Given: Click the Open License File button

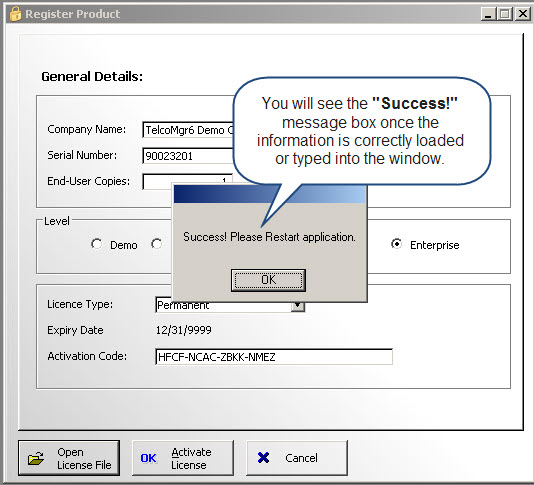Looking at the screenshot, I should (x=69, y=458).
